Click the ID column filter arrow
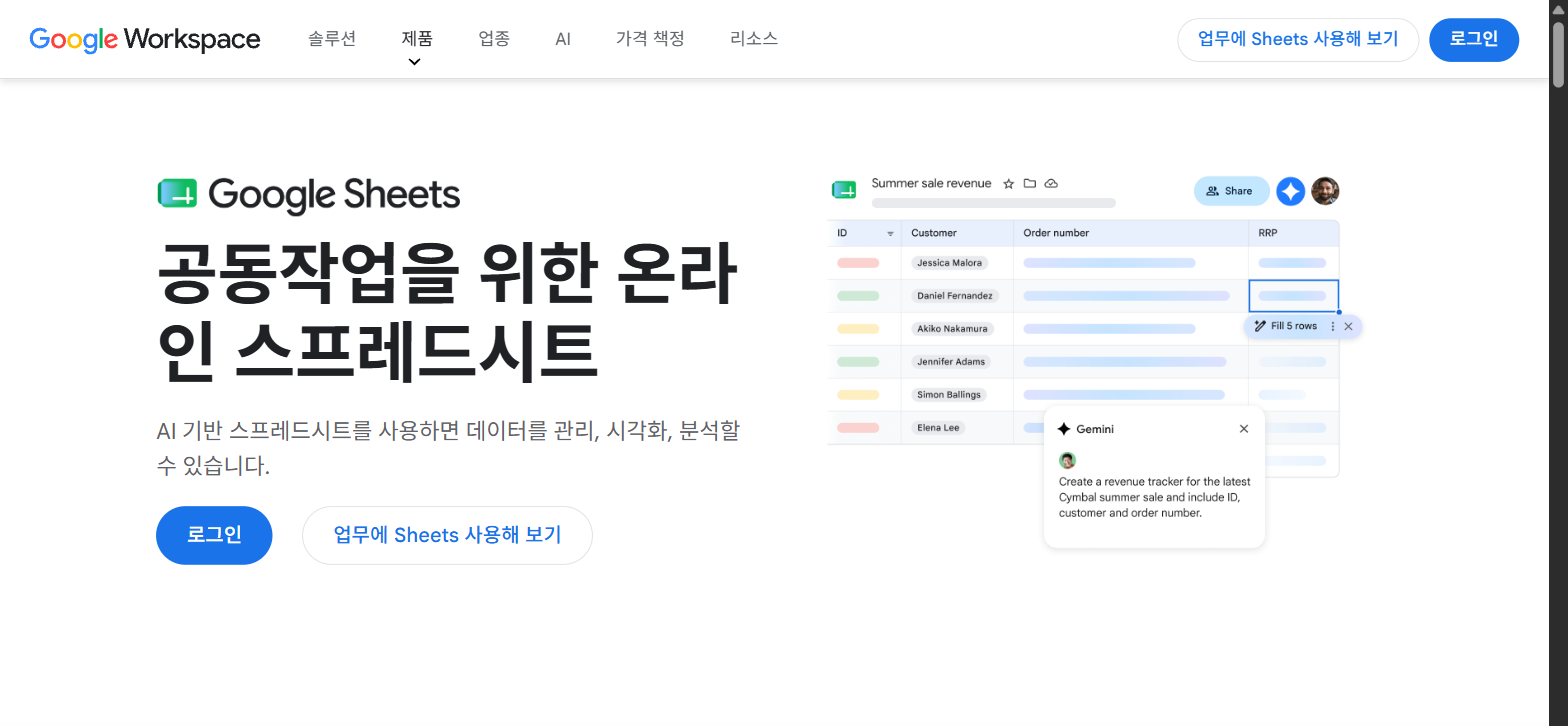The image size is (1568, 726). (x=890, y=233)
